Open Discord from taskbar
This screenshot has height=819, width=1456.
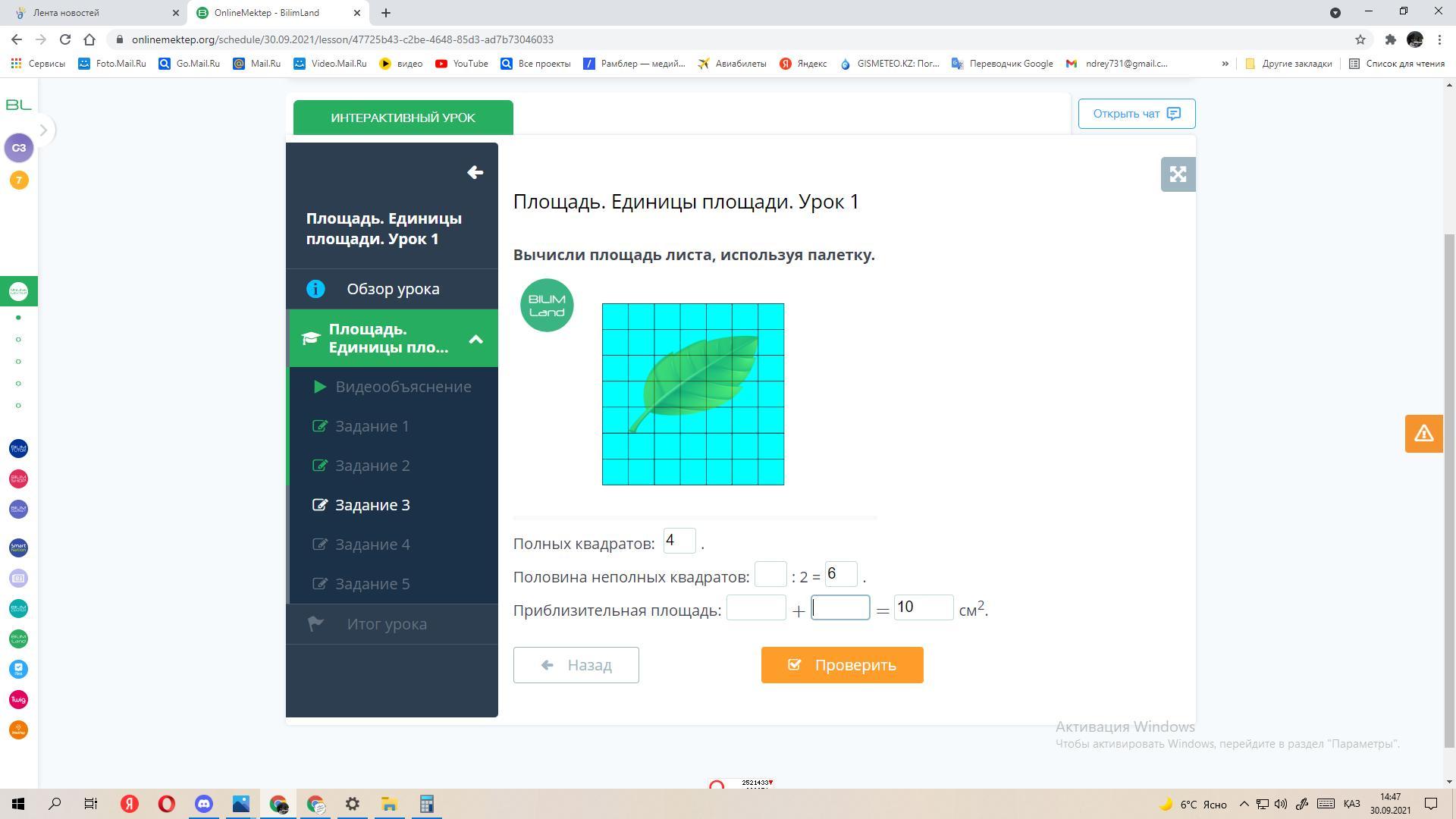point(203,804)
